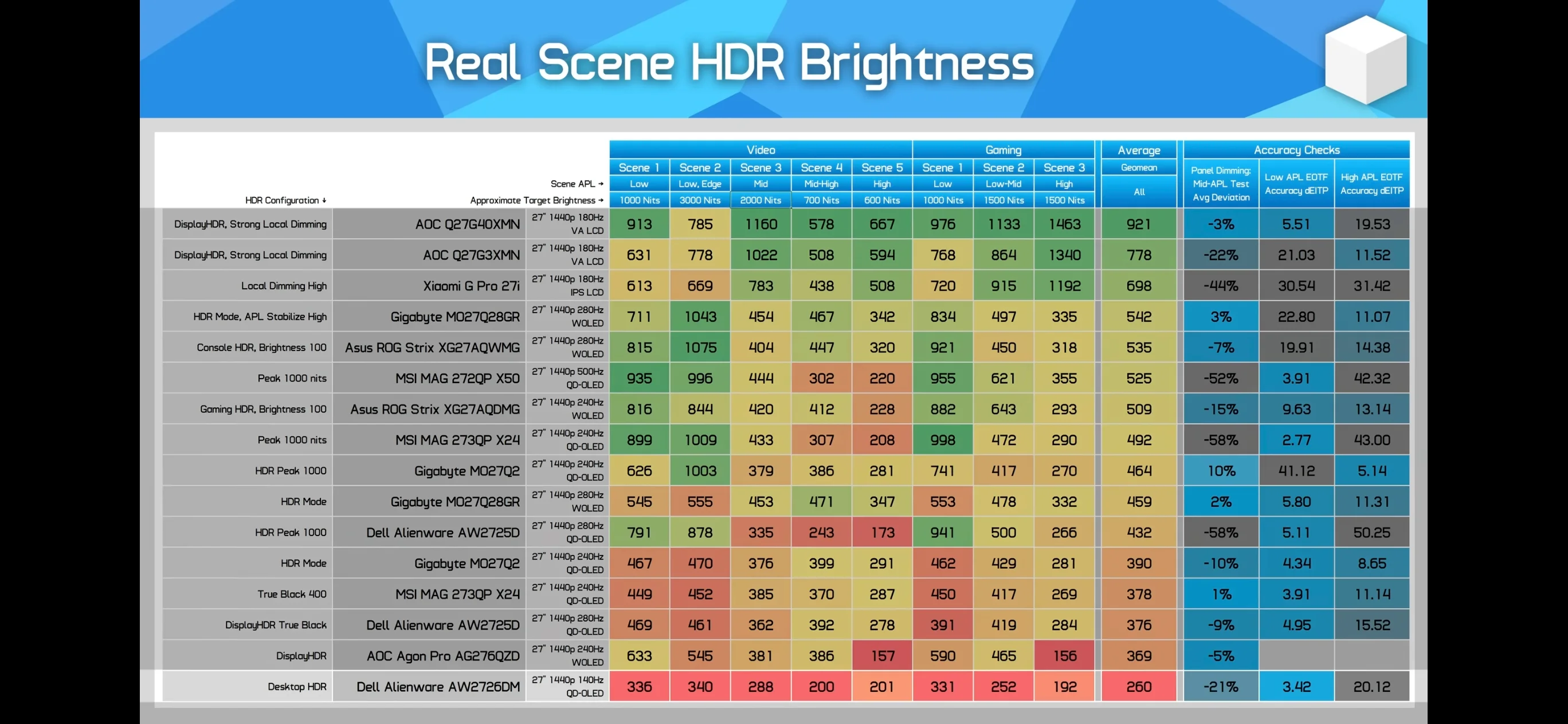Screen dimensions: 1568x724
Task: Select the Gaming column group header
Action: coord(1003,149)
